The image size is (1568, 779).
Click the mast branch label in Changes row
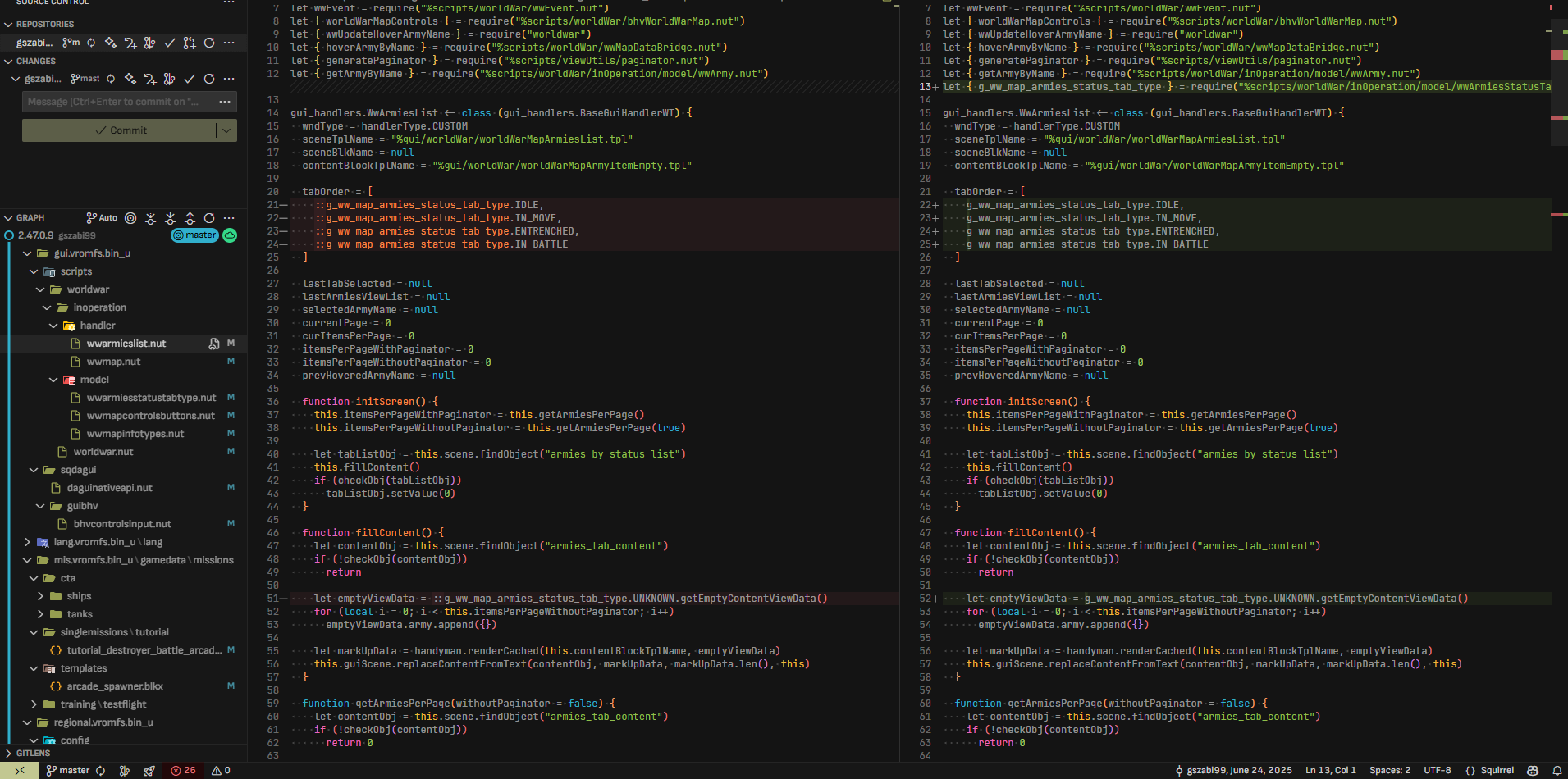click(x=85, y=79)
